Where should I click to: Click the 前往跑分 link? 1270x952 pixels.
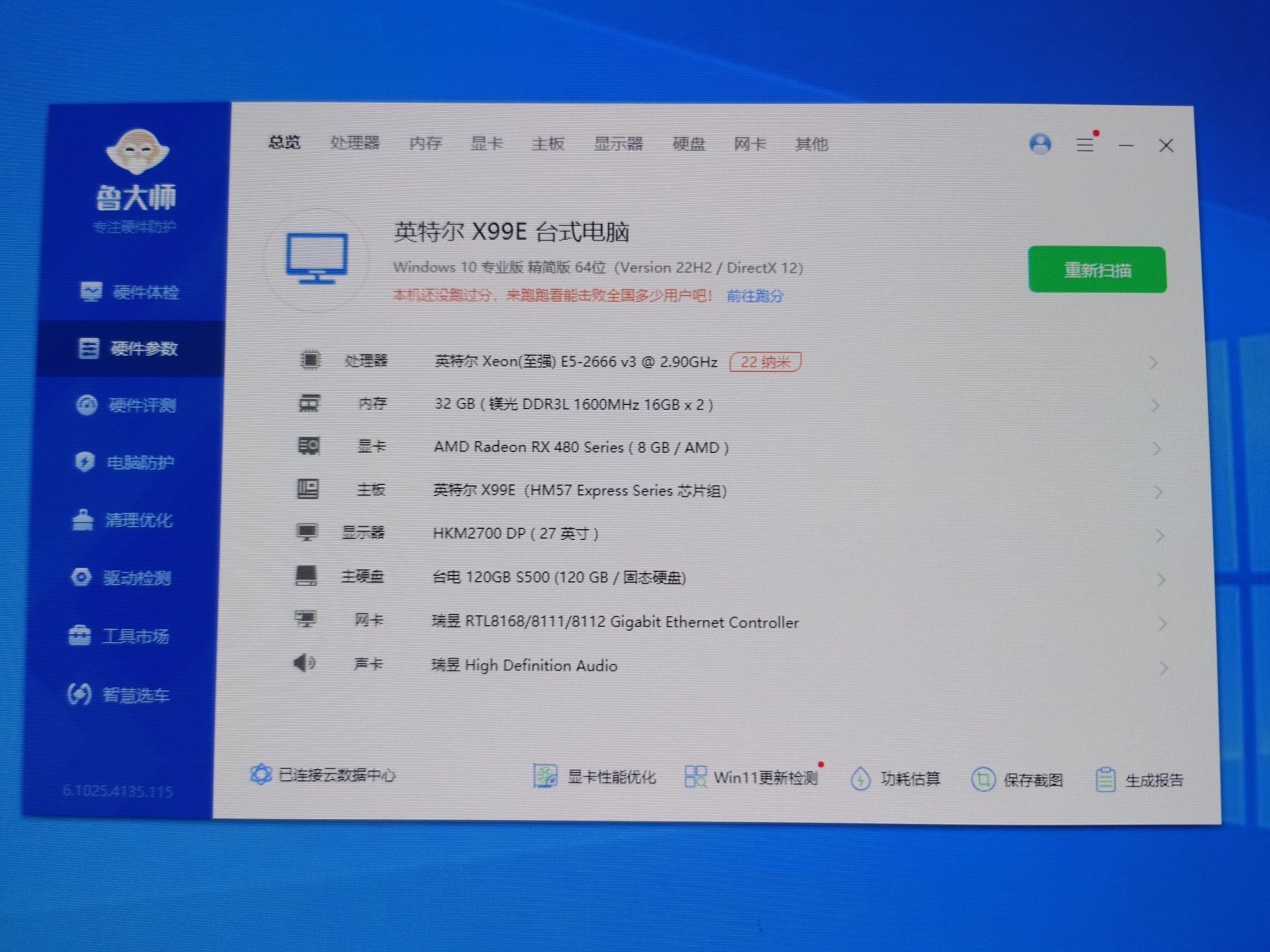[755, 296]
